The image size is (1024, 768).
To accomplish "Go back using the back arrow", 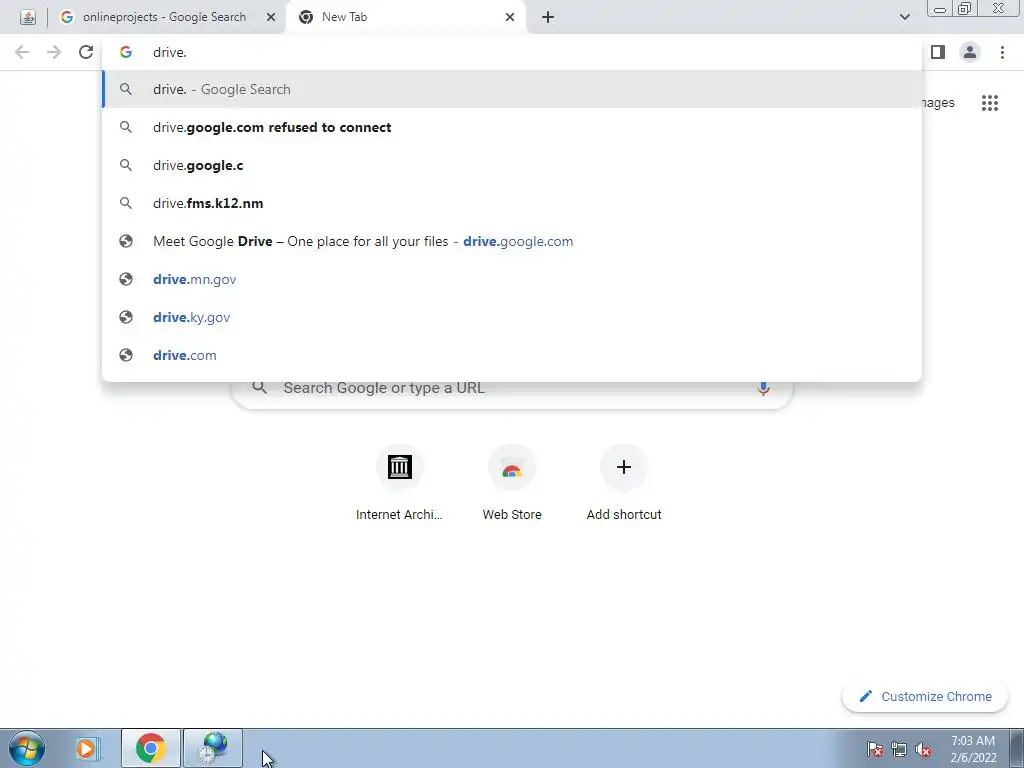I will (x=22, y=52).
